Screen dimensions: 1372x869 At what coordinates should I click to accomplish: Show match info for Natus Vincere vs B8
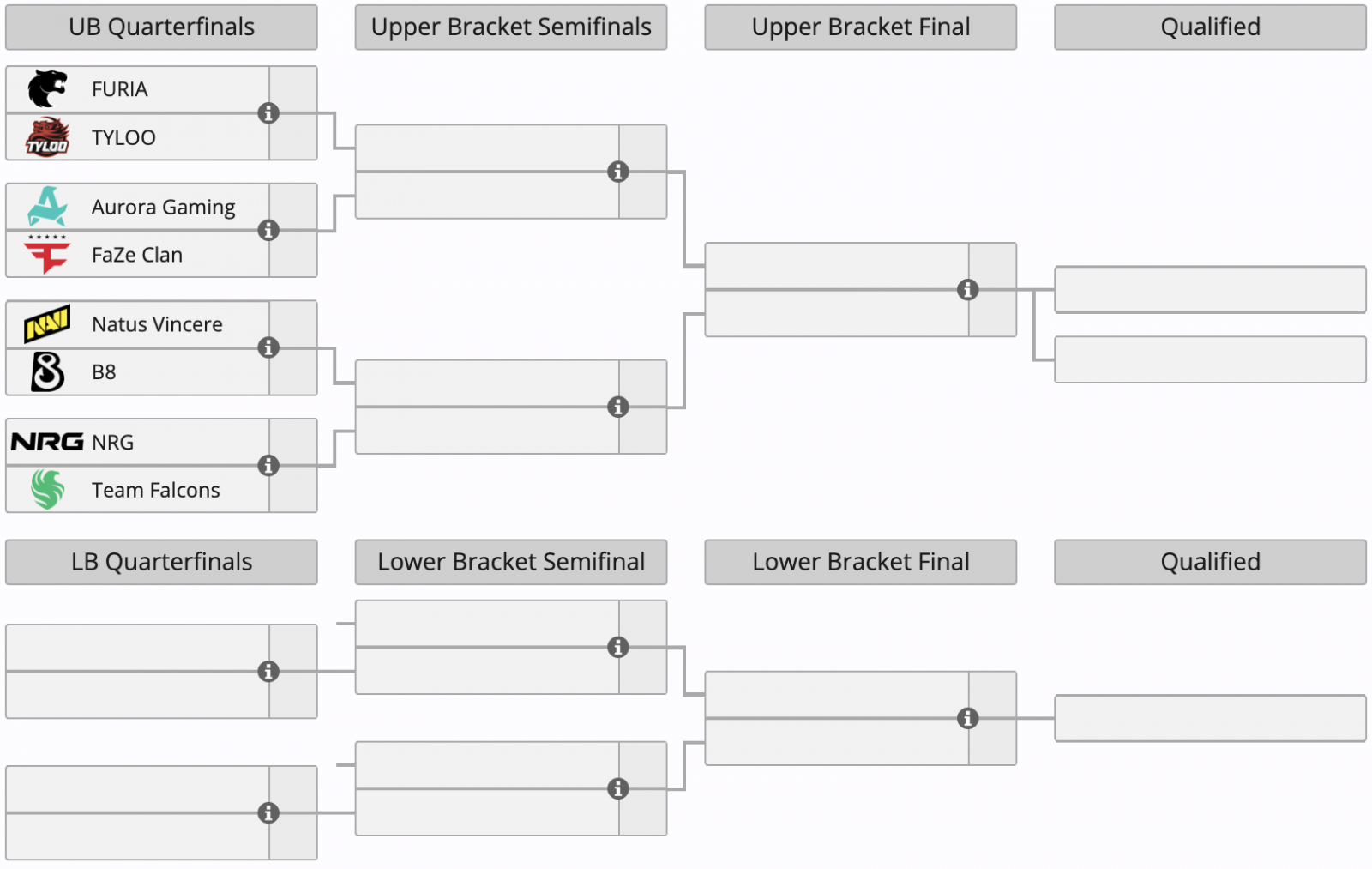coord(268,347)
